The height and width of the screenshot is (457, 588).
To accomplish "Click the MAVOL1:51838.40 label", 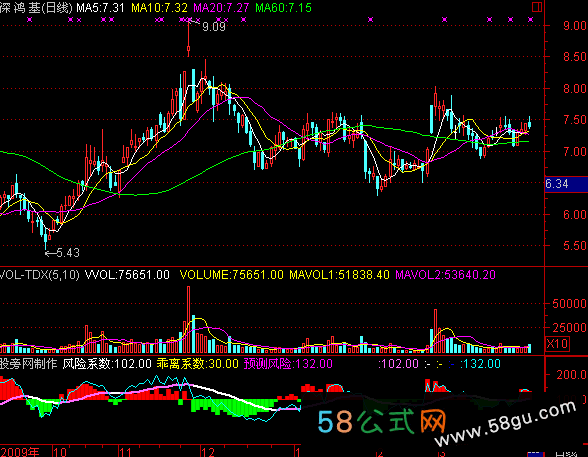I will point(339,275).
